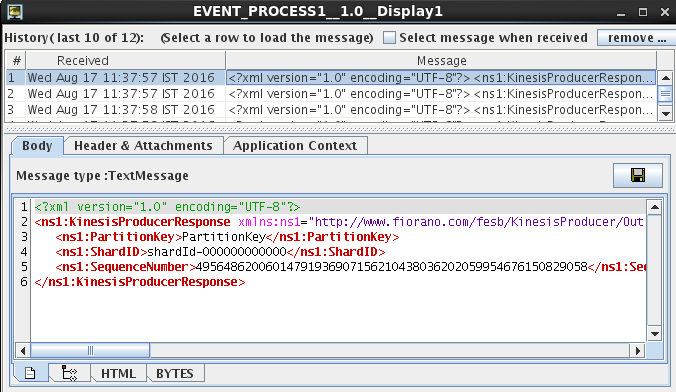Click the remove ... button

click(x=636, y=38)
